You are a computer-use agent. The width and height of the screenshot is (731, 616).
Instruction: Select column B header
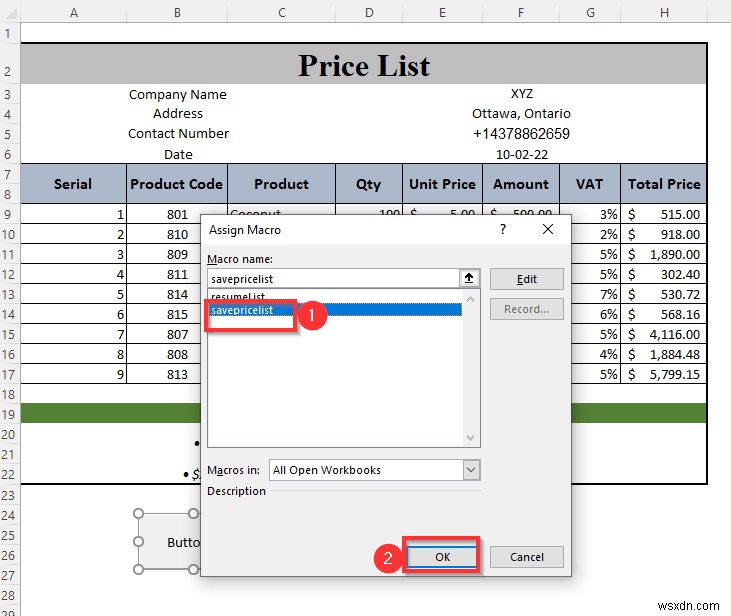(177, 13)
